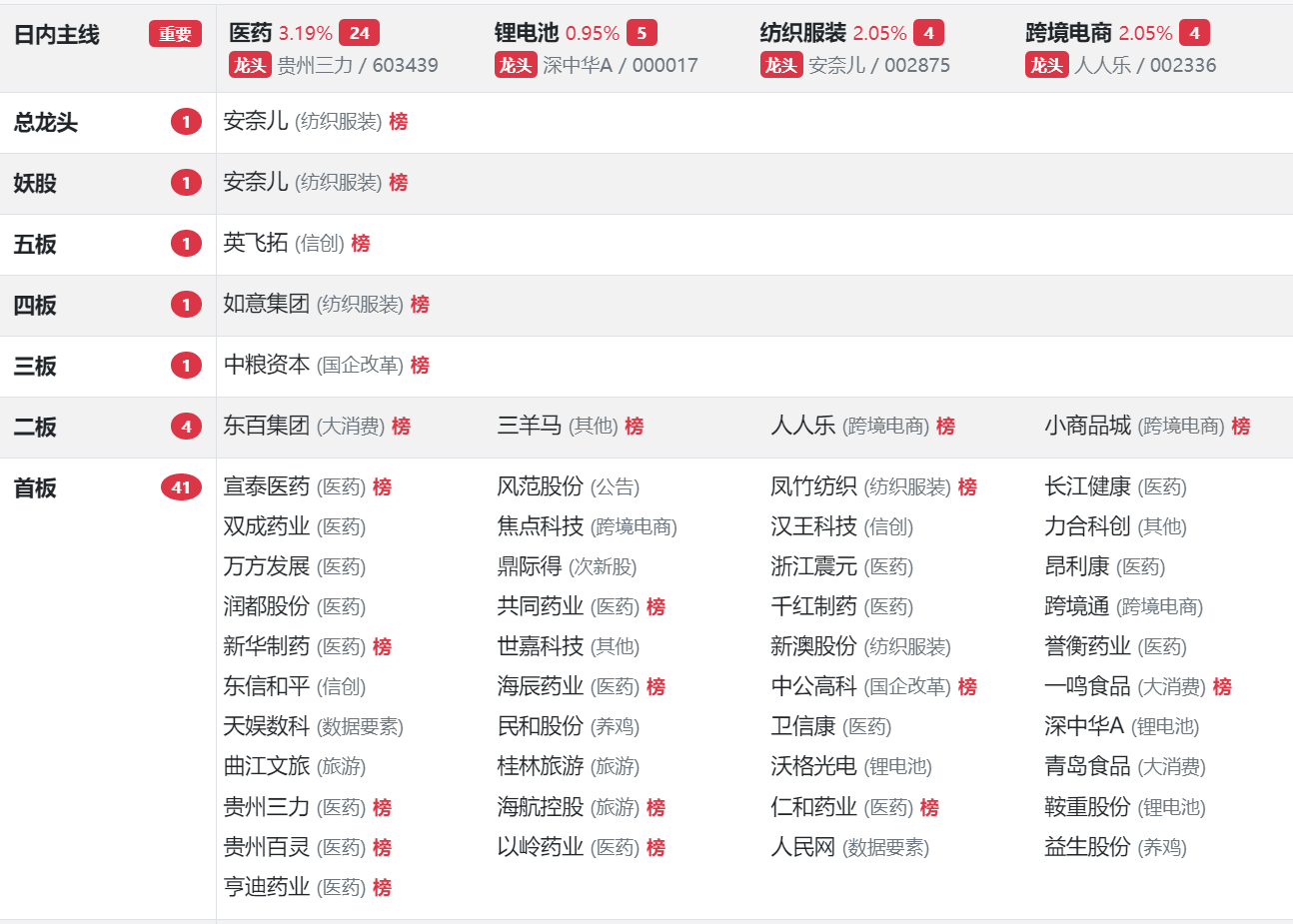Open the 锂电池 sector in top header

[x=527, y=33]
